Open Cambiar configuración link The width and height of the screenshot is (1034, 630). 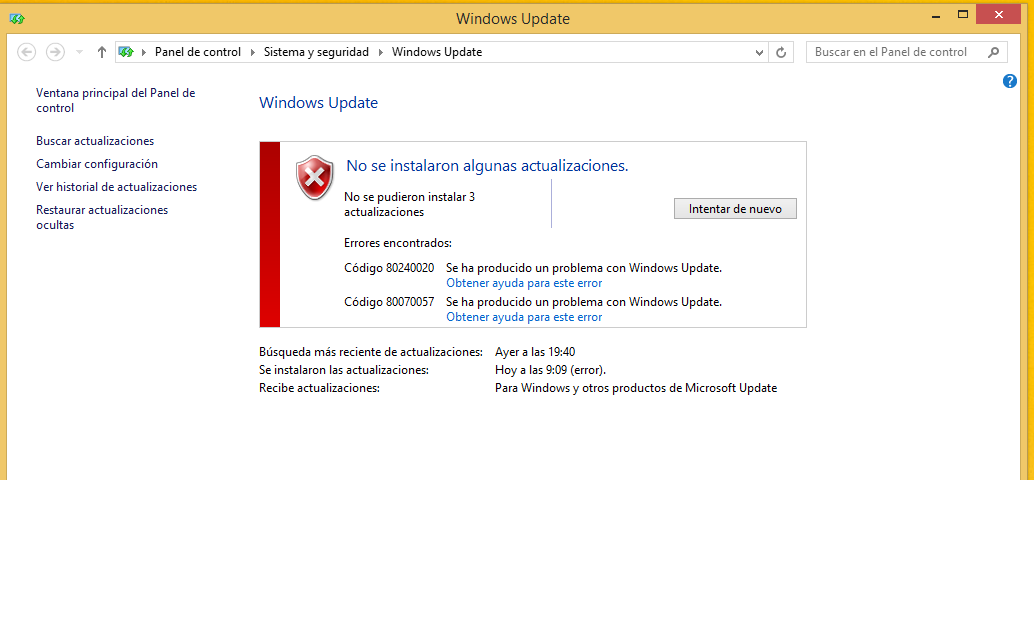[97, 164]
